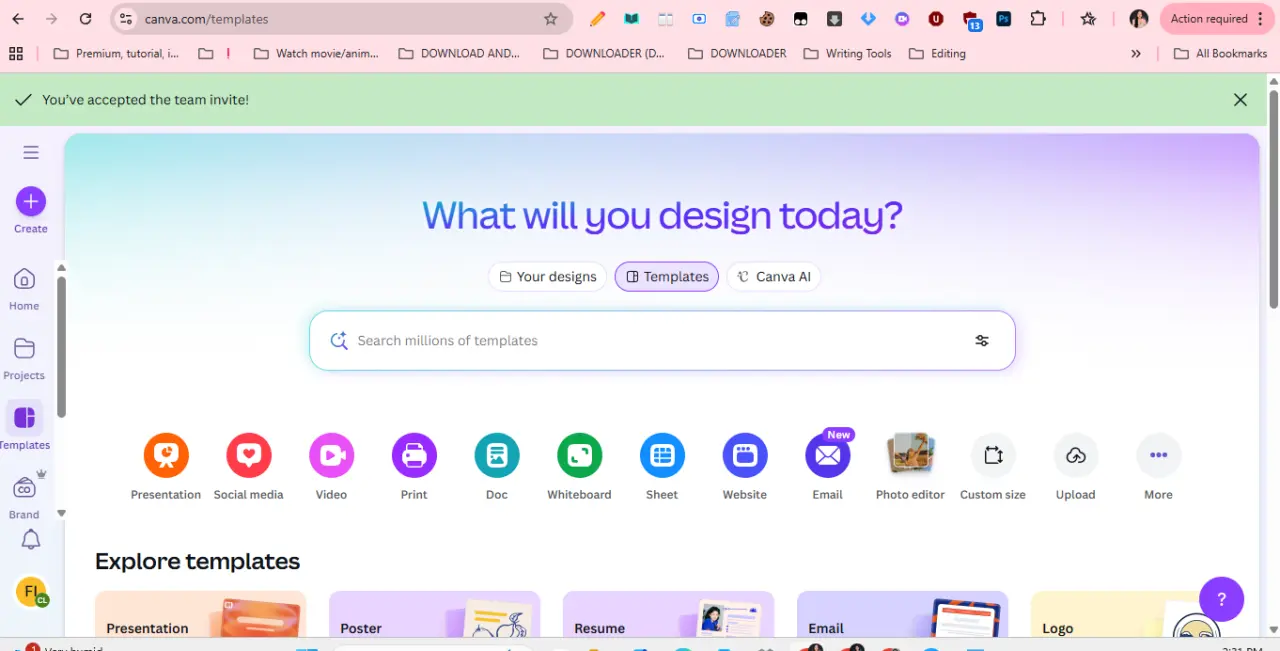
Task: Choose the Sheet design type
Action: coord(662,467)
